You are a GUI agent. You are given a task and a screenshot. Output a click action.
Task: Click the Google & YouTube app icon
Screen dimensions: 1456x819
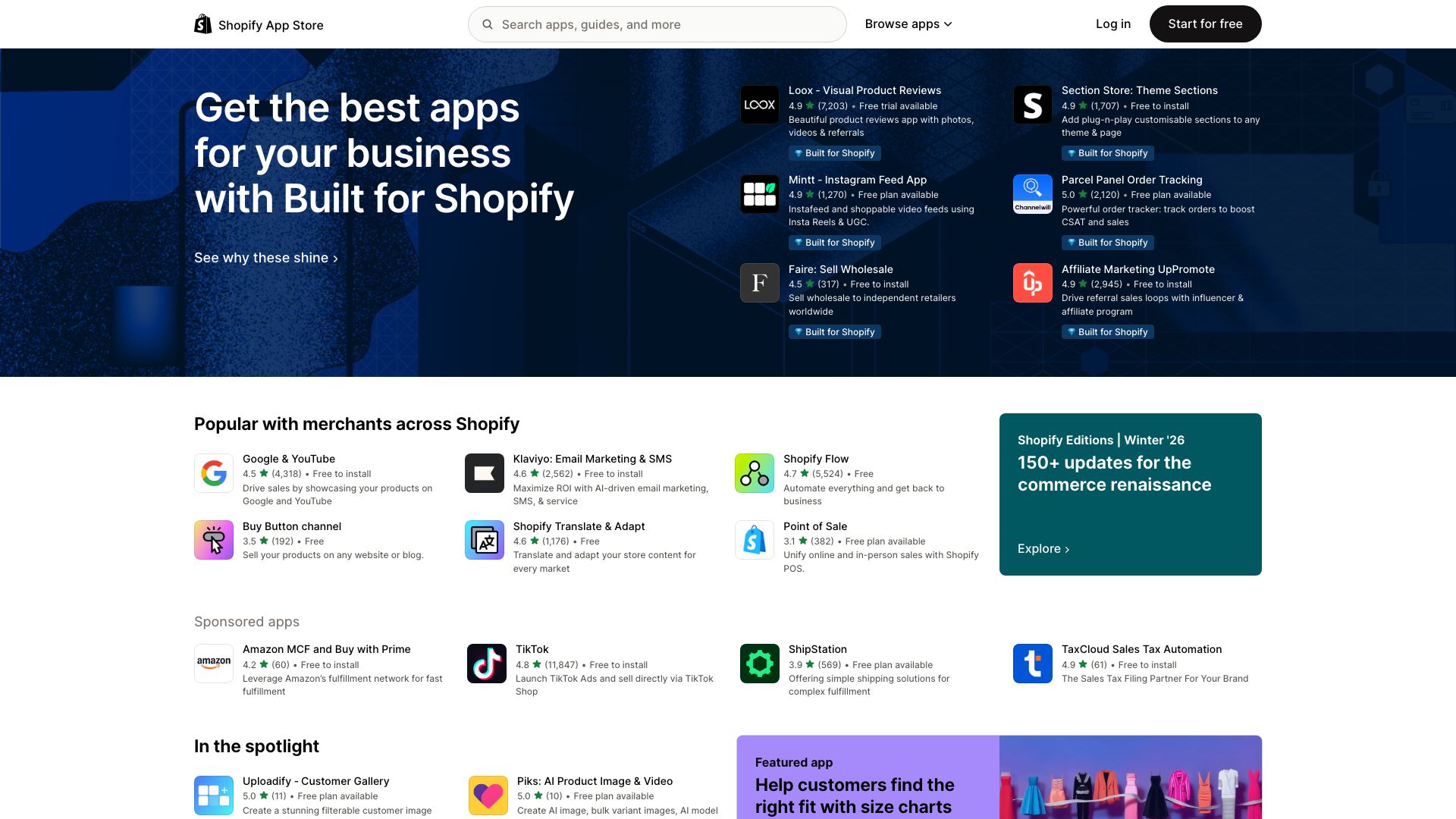point(213,472)
